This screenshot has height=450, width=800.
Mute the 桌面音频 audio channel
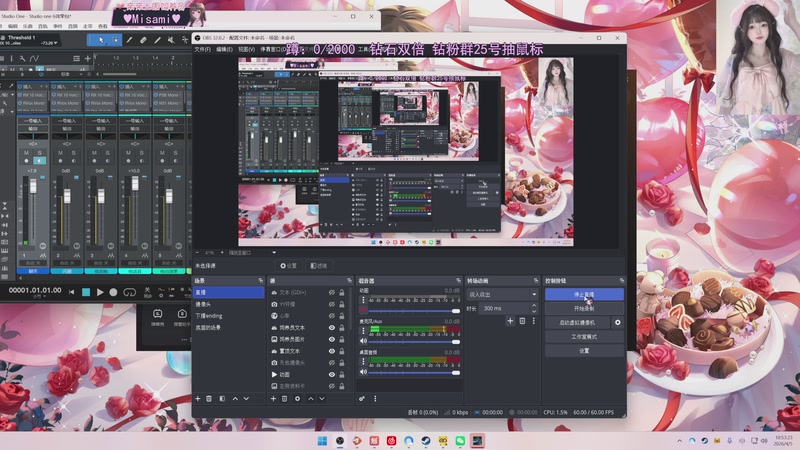(x=363, y=372)
